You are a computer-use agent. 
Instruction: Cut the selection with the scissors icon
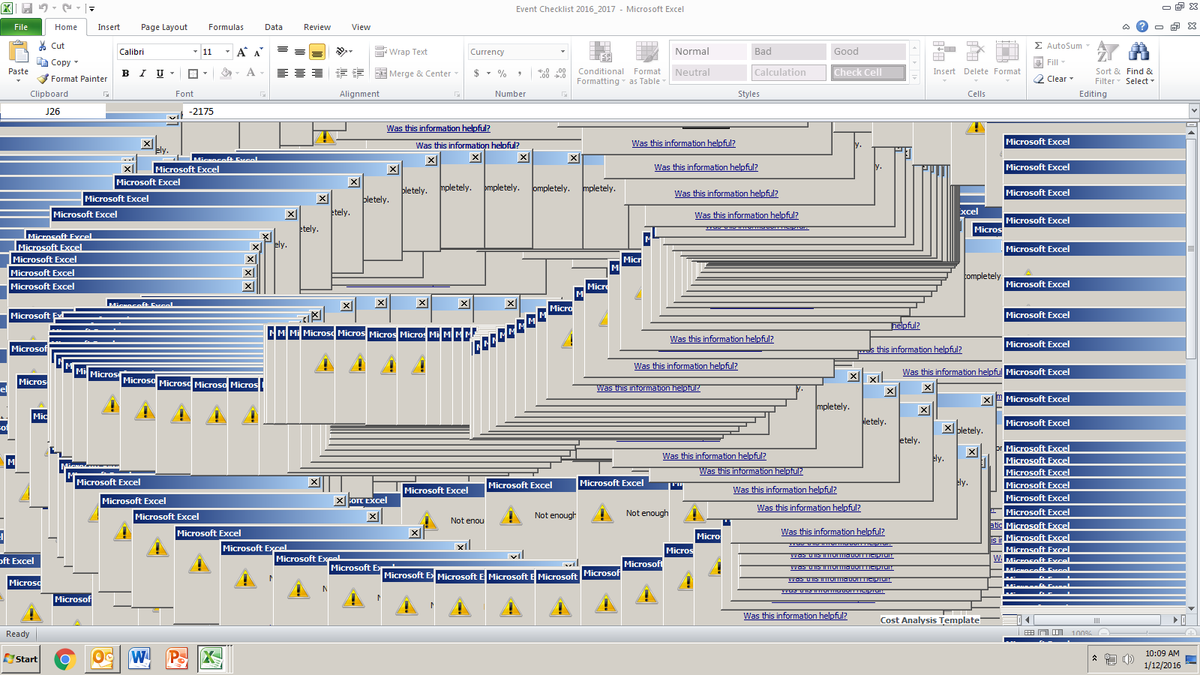click(42, 46)
